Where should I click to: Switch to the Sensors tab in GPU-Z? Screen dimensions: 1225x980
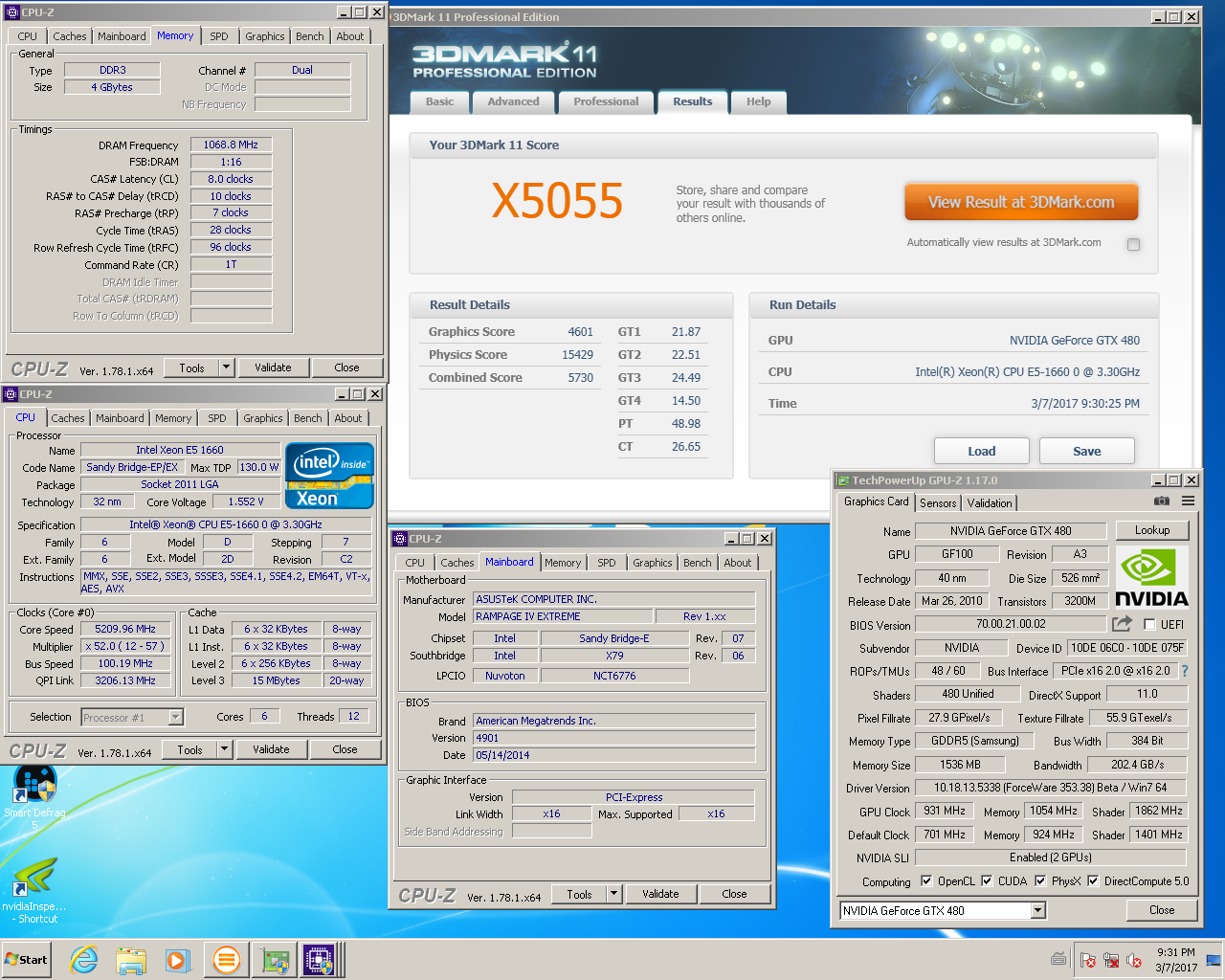click(938, 503)
